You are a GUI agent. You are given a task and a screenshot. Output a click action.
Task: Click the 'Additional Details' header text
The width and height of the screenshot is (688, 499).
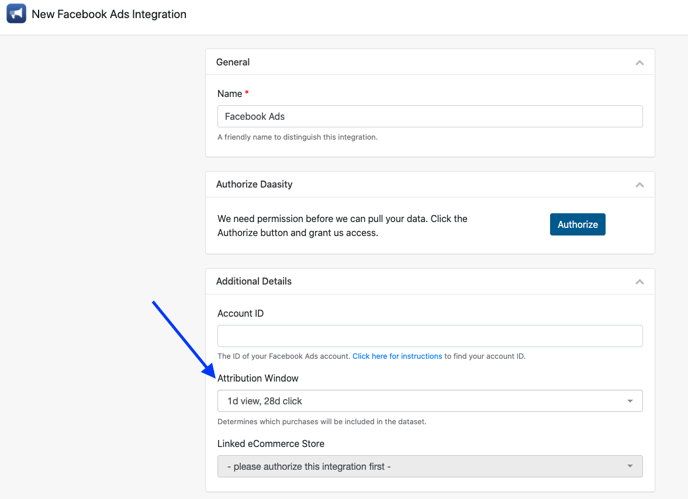tap(254, 281)
